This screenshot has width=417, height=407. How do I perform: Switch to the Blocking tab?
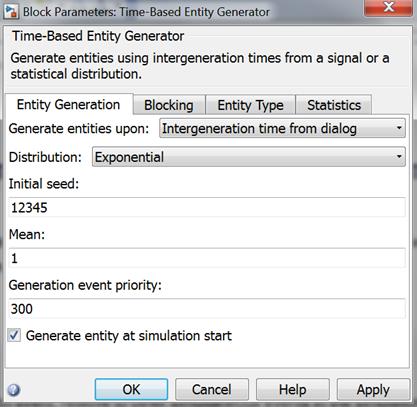pyautogui.click(x=169, y=105)
